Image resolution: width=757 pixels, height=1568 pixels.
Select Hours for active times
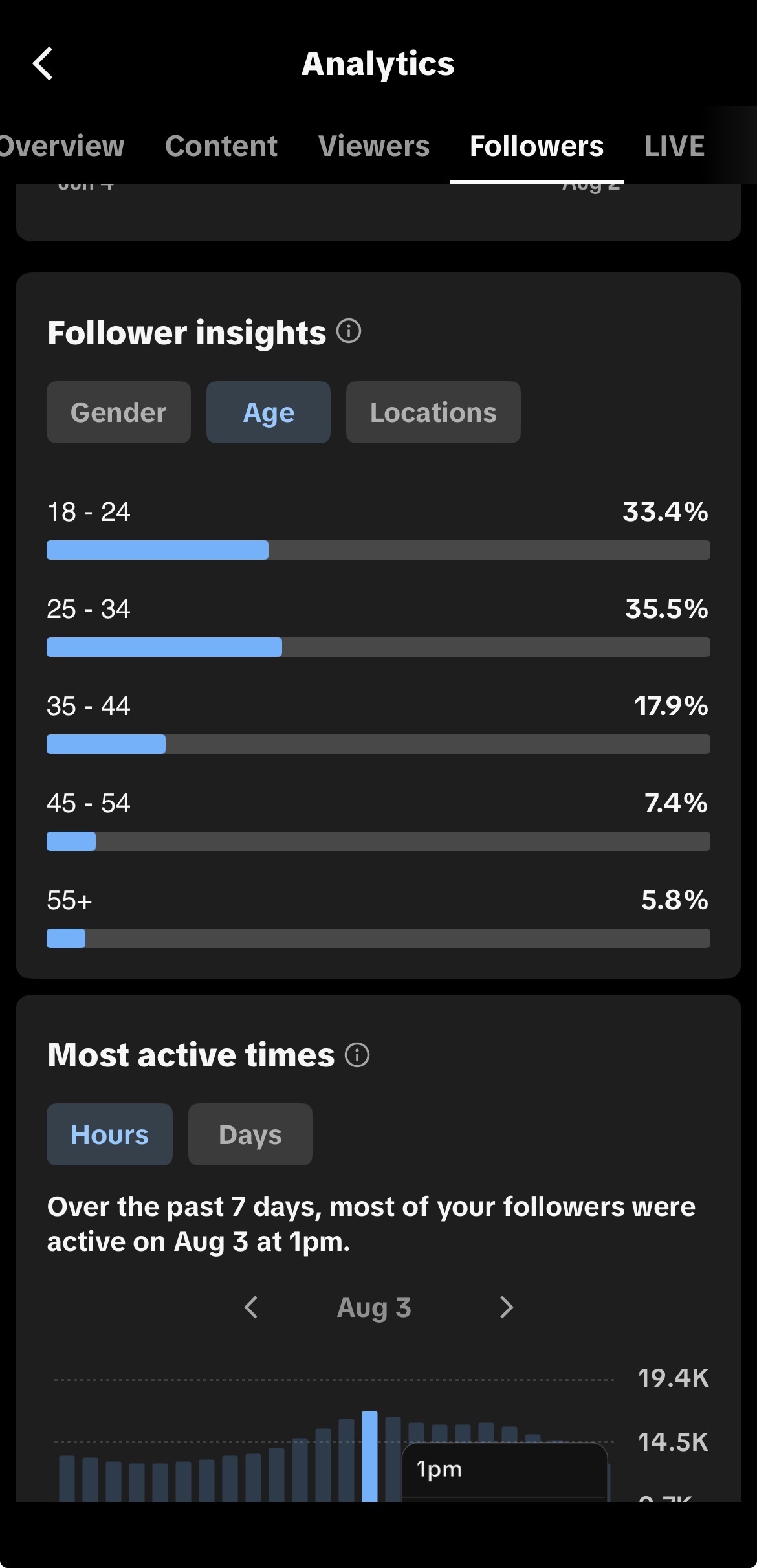[x=109, y=1134]
